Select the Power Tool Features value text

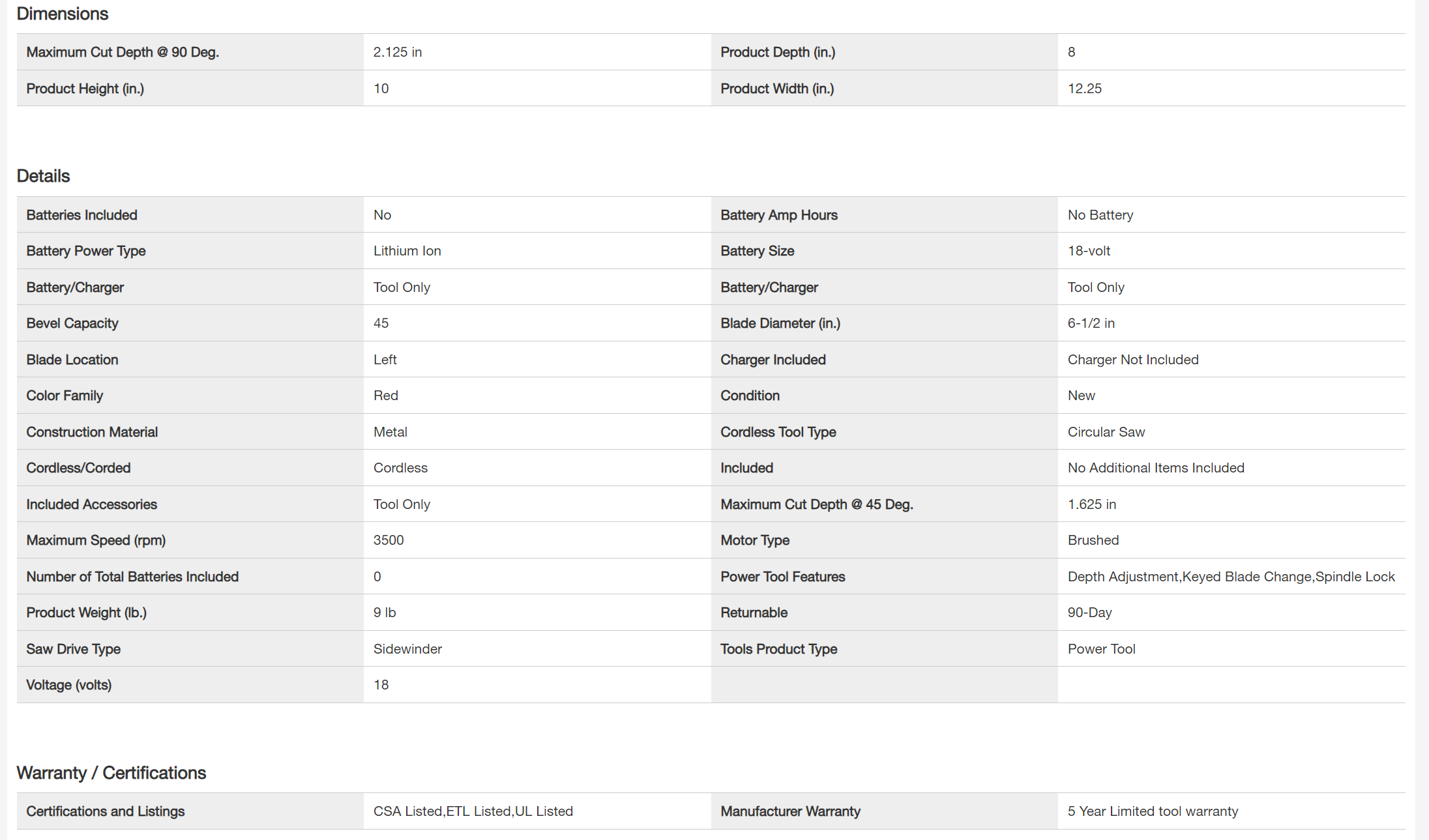1231,577
